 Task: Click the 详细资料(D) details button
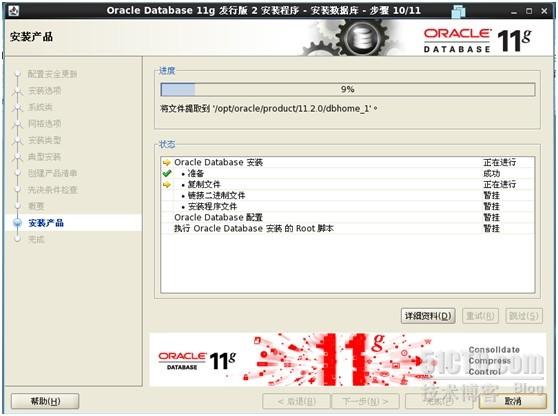[428, 316]
